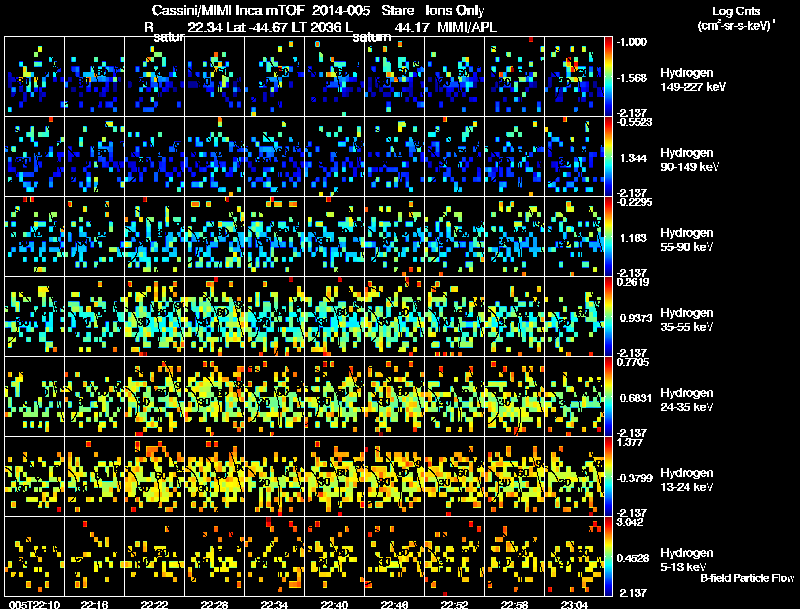
Task: Click the color bar for Hydrogen 24-35 keV
Action: pos(609,396)
